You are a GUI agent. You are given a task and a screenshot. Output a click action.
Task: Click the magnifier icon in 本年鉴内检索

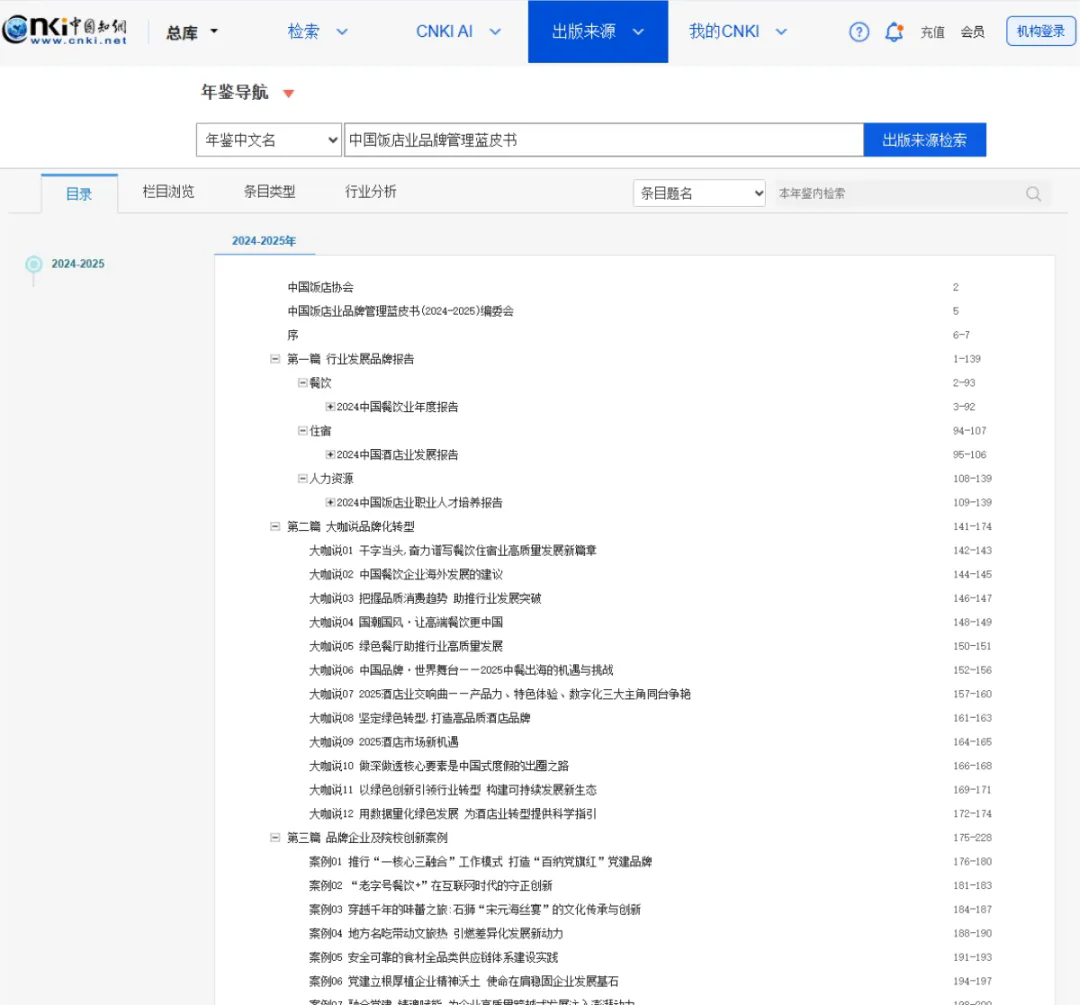coord(1032,193)
